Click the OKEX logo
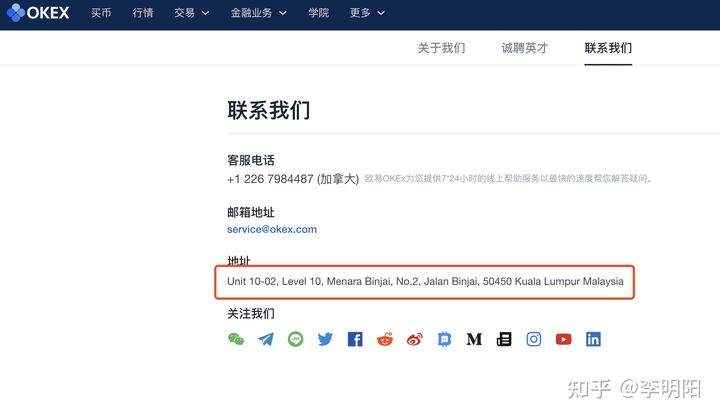Image resolution: width=720 pixels, height=418 pixels. pos(38,12)
